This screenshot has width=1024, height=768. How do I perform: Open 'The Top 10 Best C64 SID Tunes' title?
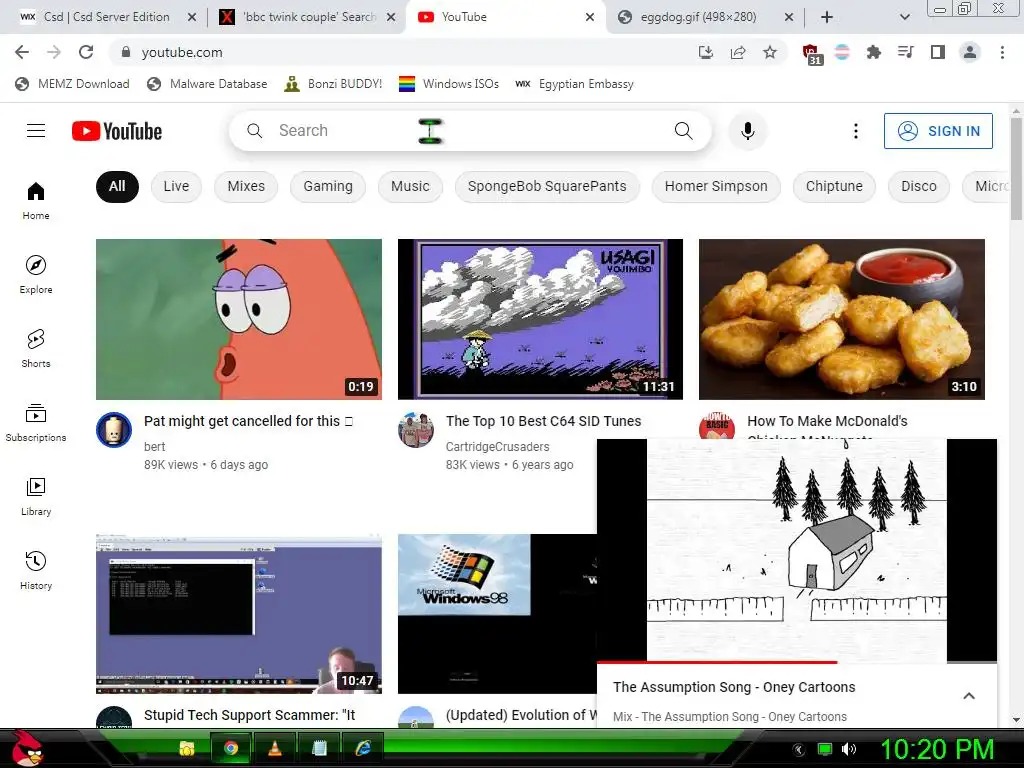click(x=543, y=421)
